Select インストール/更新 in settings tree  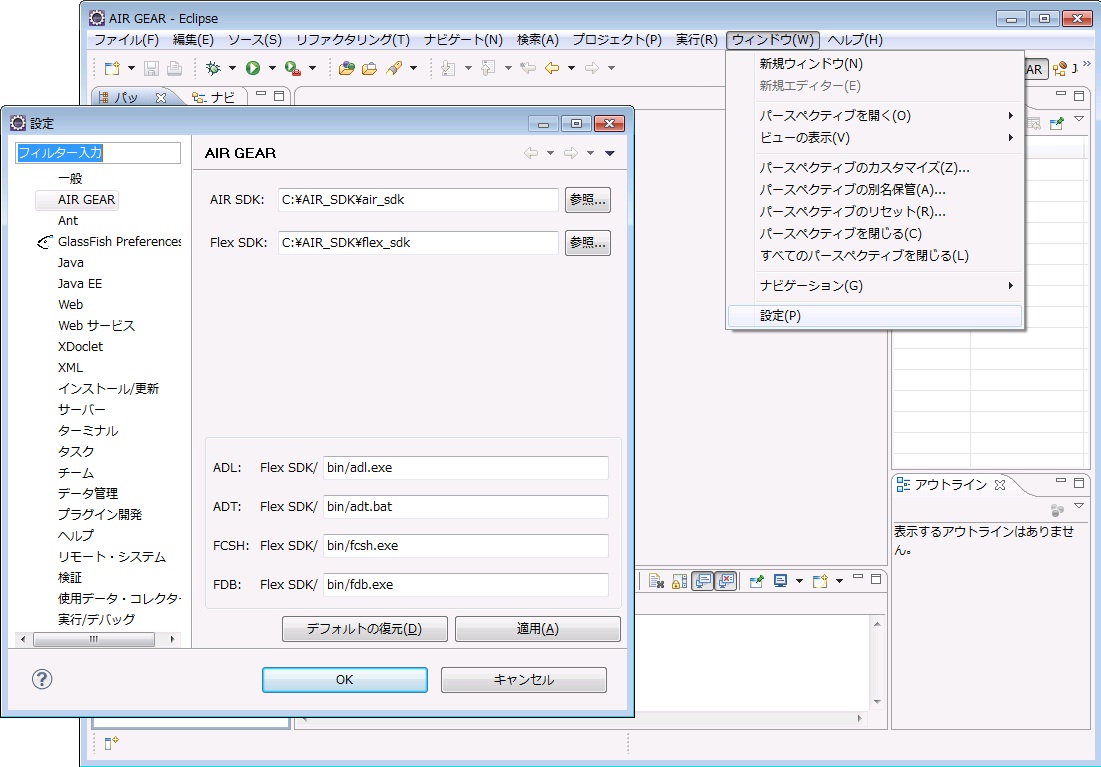pos(108,388)
